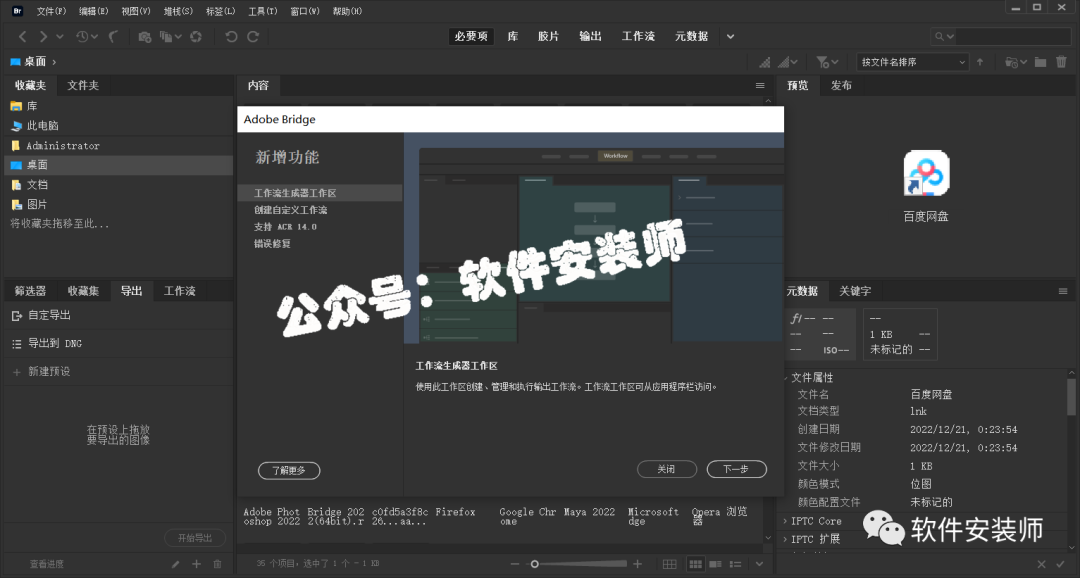This screenshot has width=1080, height=578.
Task: Click the add preset plus icon
Action: (x=196, y=564)
